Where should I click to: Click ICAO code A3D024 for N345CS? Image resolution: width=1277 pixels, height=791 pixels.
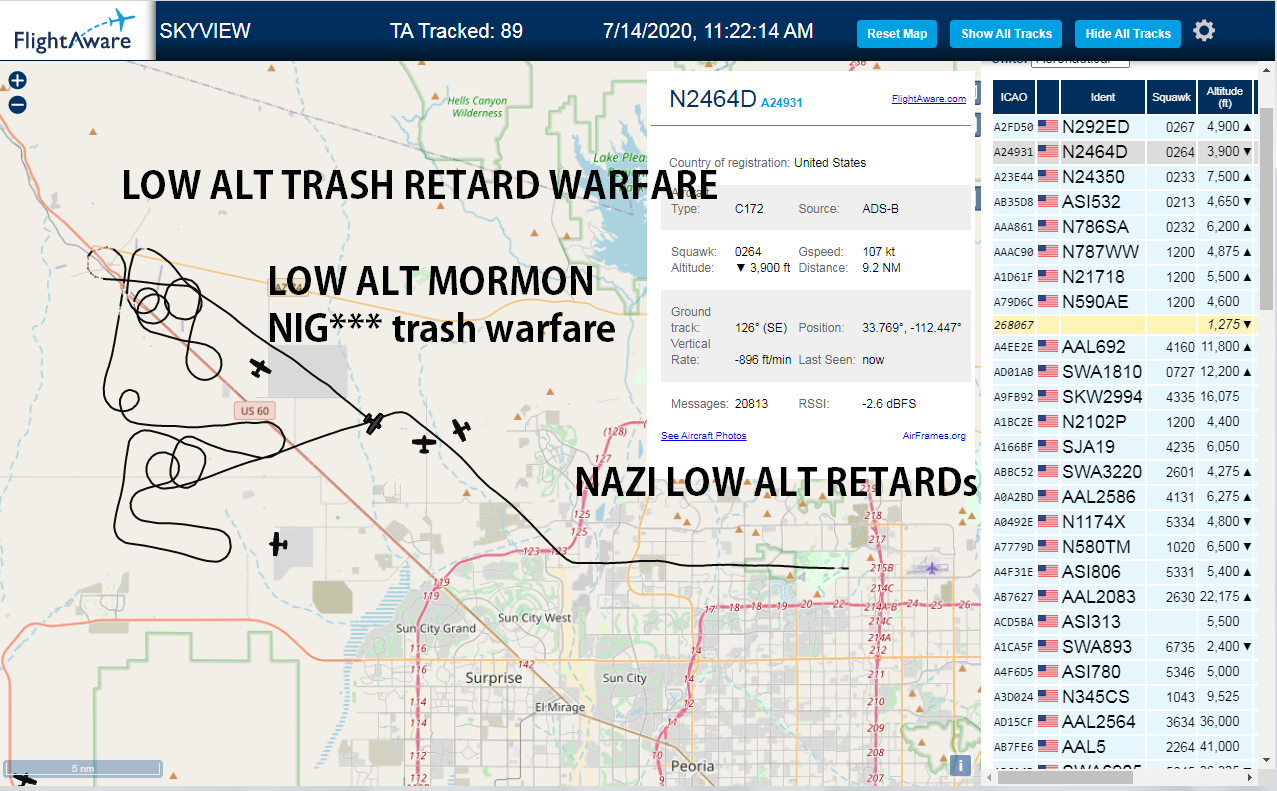(1013, 697)
